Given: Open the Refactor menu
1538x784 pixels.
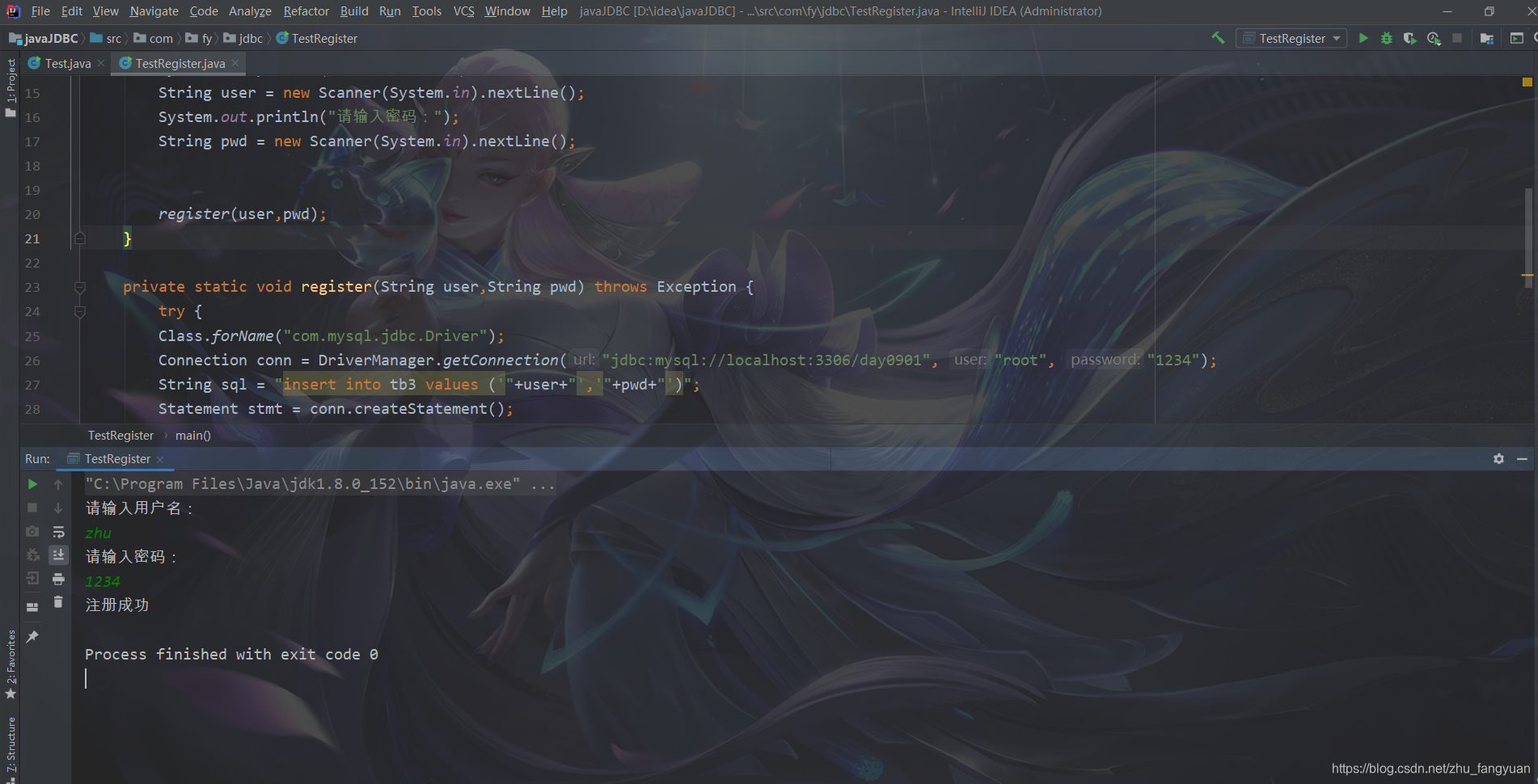Looking at the screenshot, I should click(306, 11).
